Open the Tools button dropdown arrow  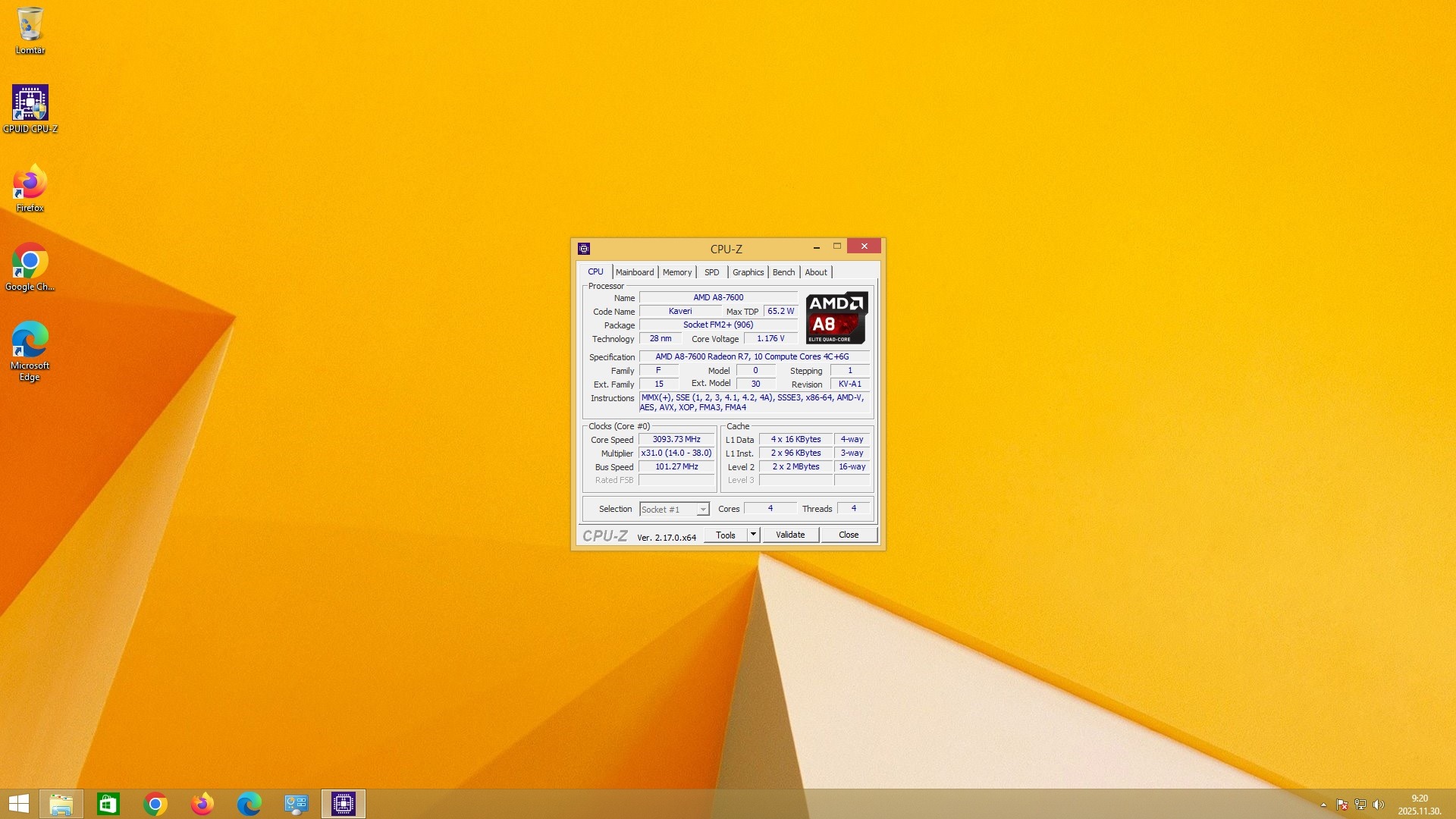pos(753,535)
